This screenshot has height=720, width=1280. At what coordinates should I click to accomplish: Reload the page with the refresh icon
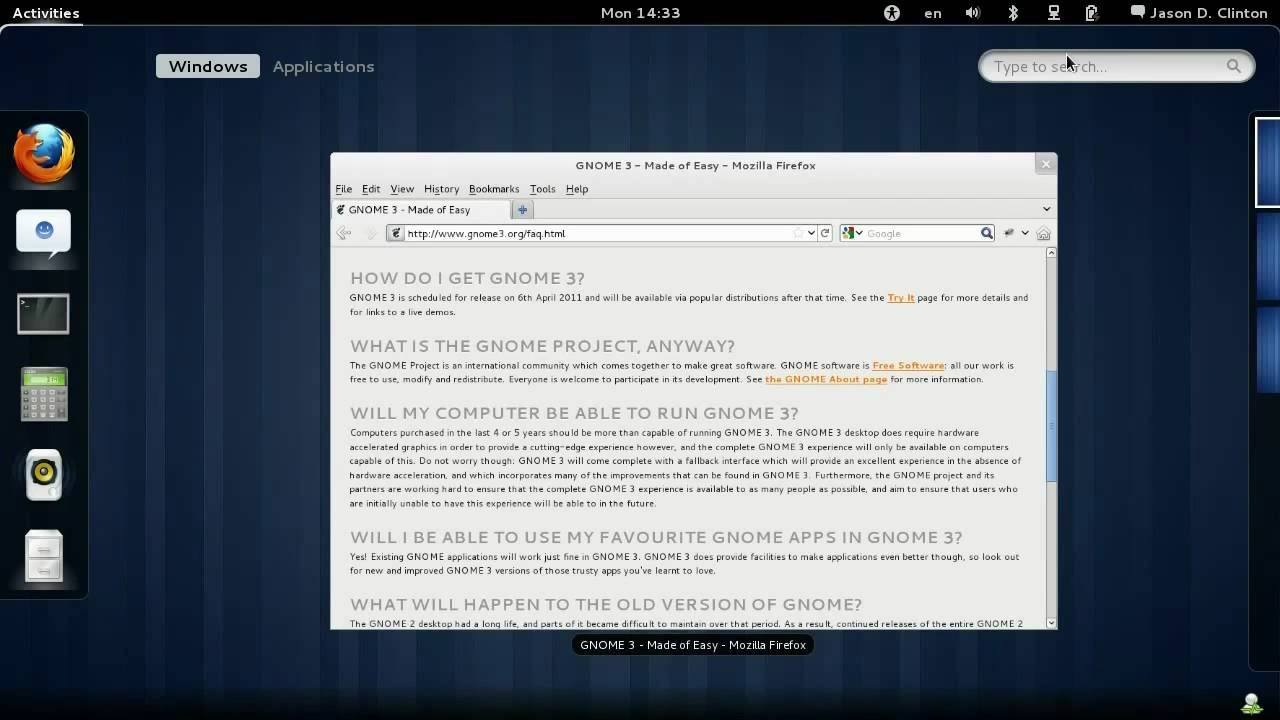coord(824,233)
